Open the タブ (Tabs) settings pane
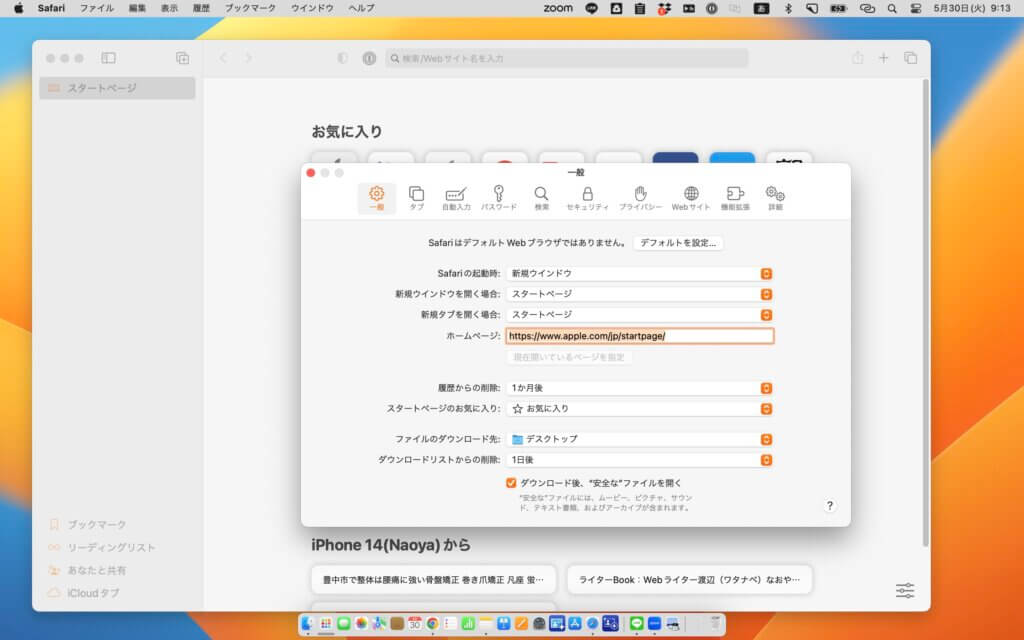This screenshot has height=640, width=1024. coord(416,198)
